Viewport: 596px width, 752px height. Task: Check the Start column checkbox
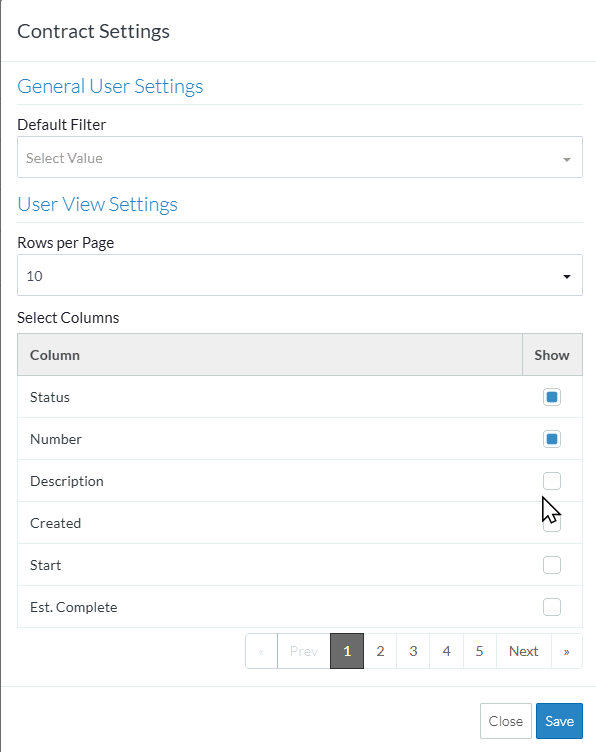click(551, 565)
